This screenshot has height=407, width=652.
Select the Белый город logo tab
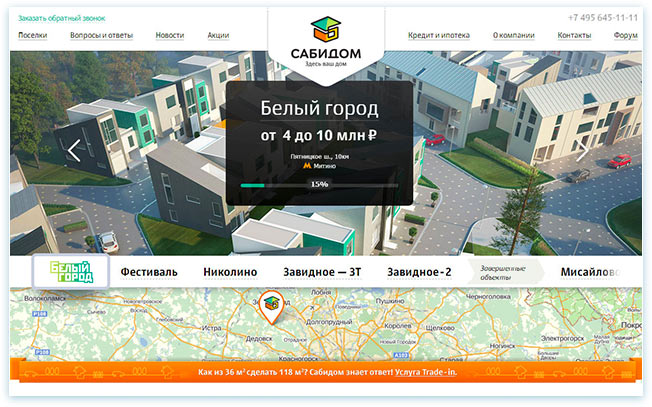71,272
